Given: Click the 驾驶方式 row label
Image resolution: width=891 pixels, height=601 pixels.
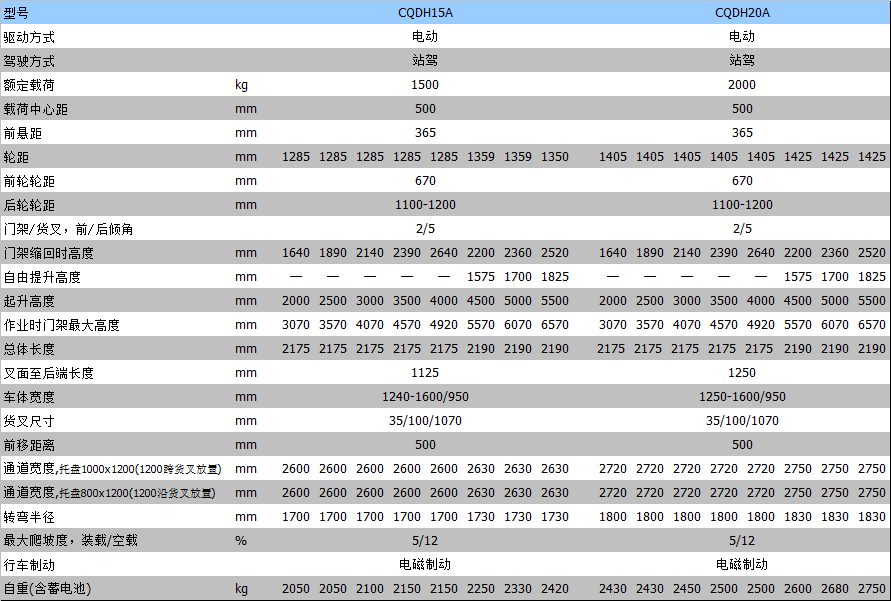Looking at the screenshot, I should (29, 61).
